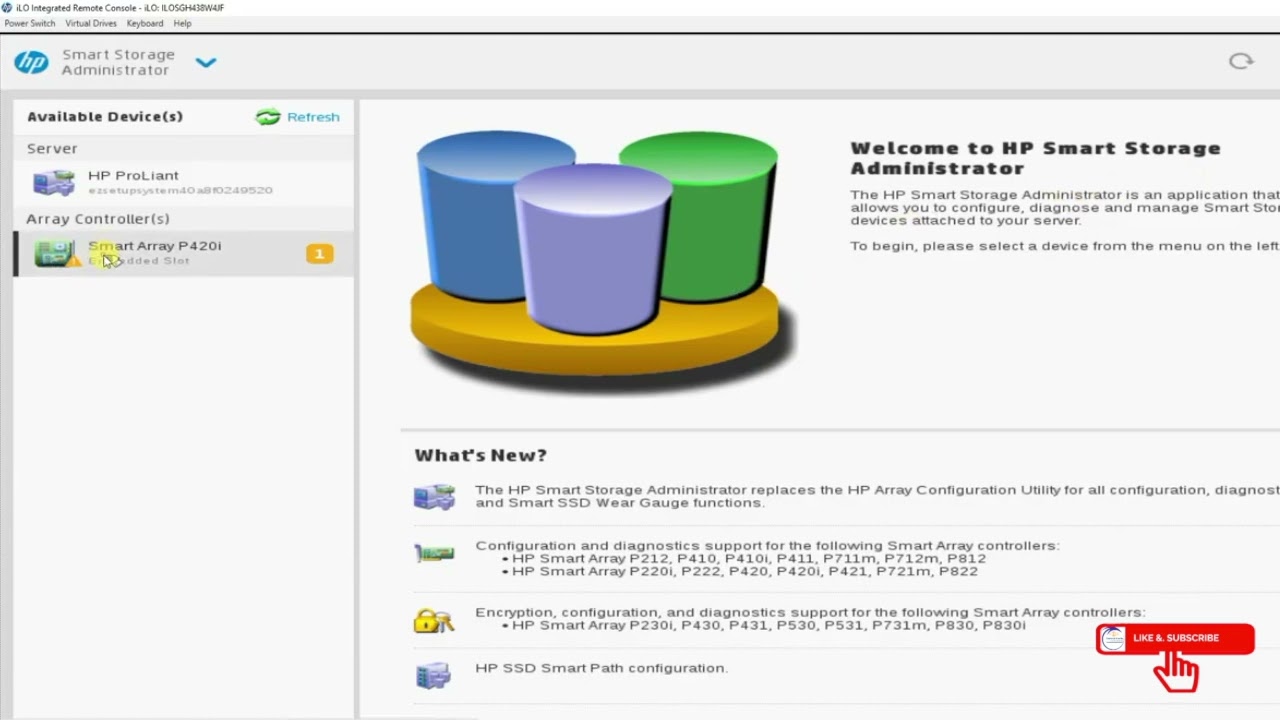1280x720 pixels.
Task: Click the Array Controller(s) section label
Action: [x=98, y=219]
